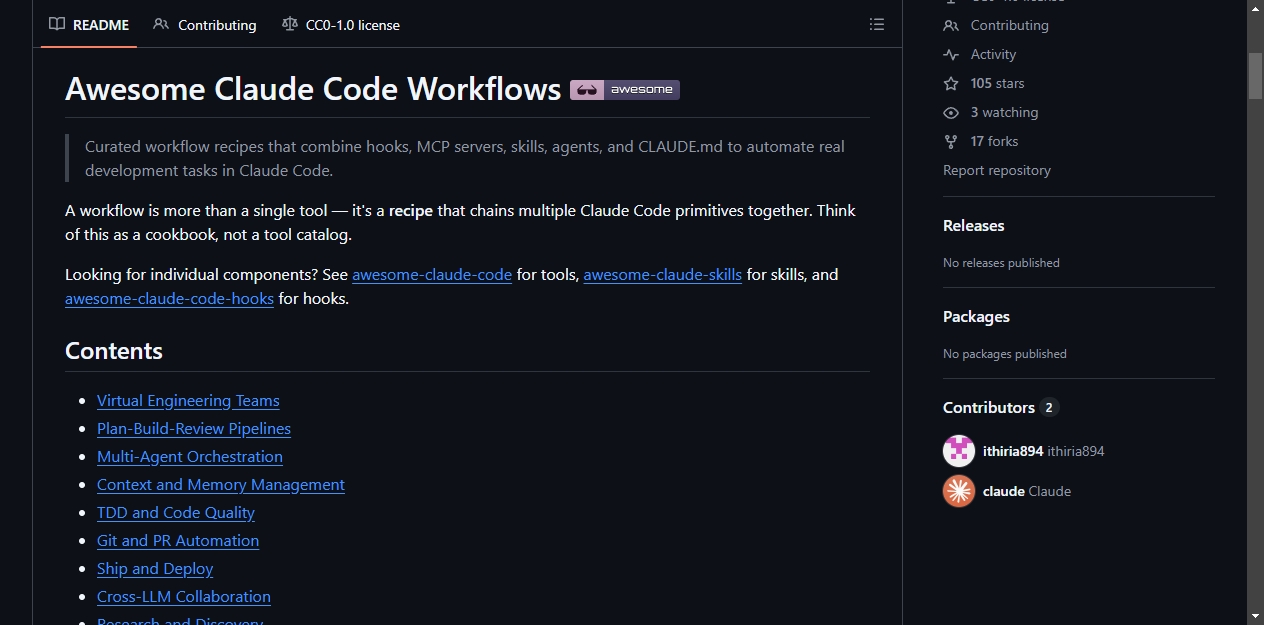Open the Activity link

993,54
